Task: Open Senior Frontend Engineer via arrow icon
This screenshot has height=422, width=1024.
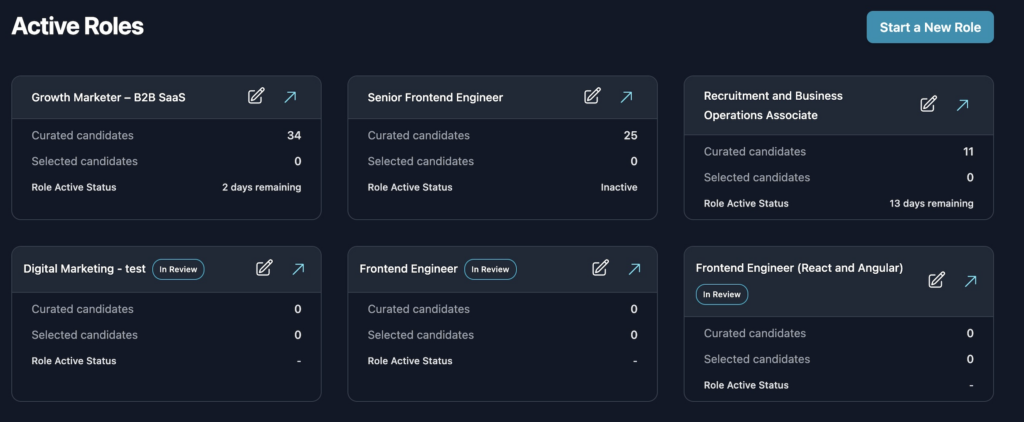Action: pyautogui.click(x=626, y=97)
